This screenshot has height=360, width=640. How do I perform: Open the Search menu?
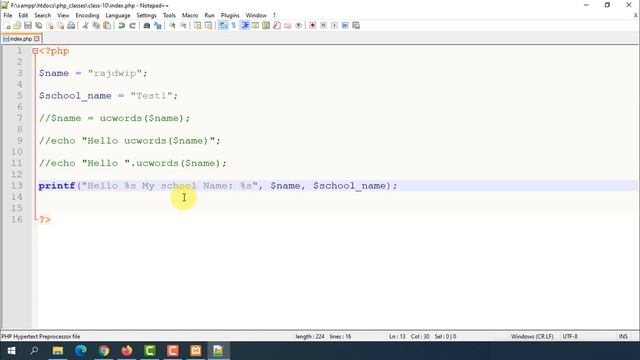42,15
